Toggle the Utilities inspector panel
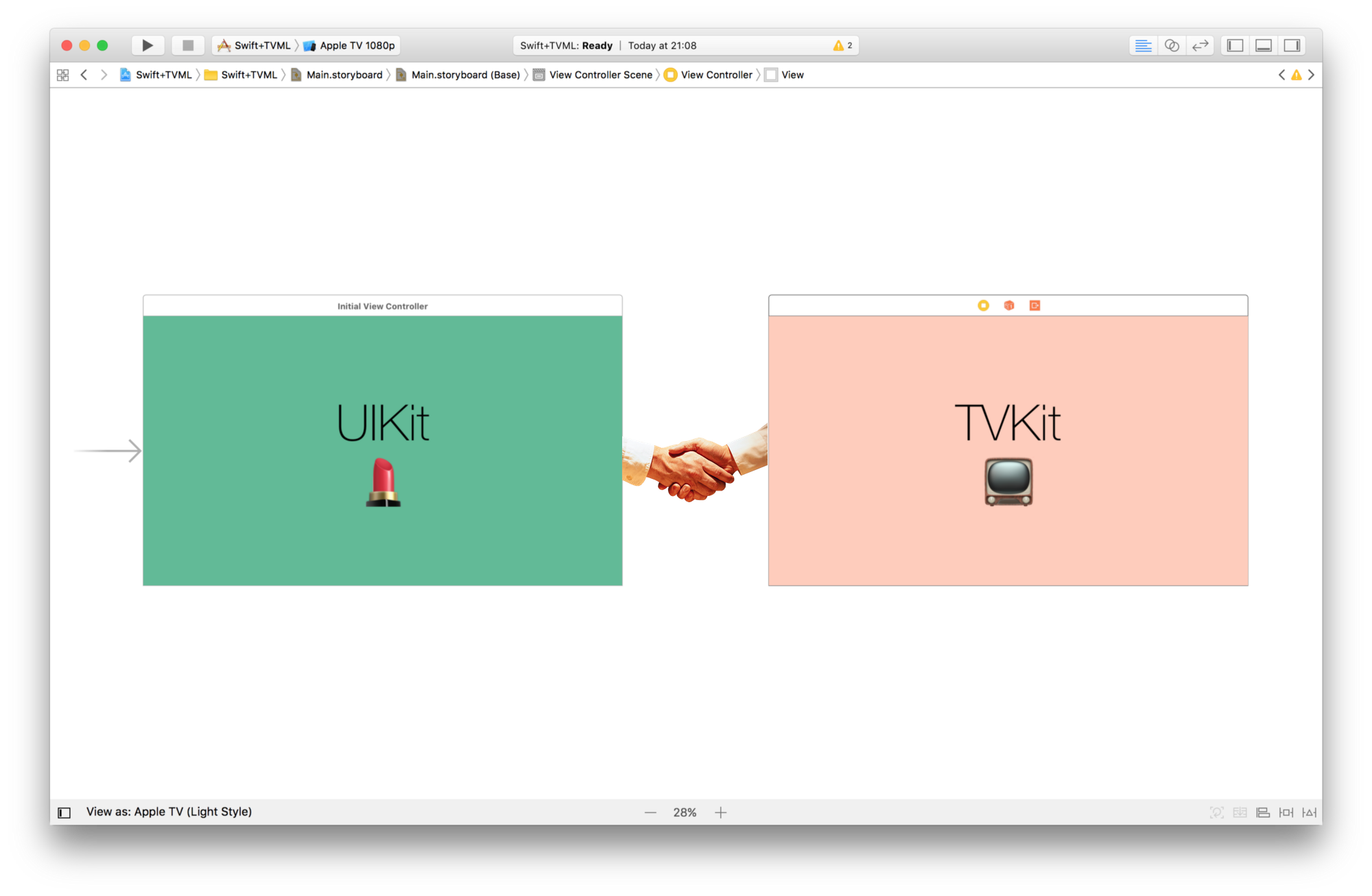1372x896 pixels. [1292, 45]
